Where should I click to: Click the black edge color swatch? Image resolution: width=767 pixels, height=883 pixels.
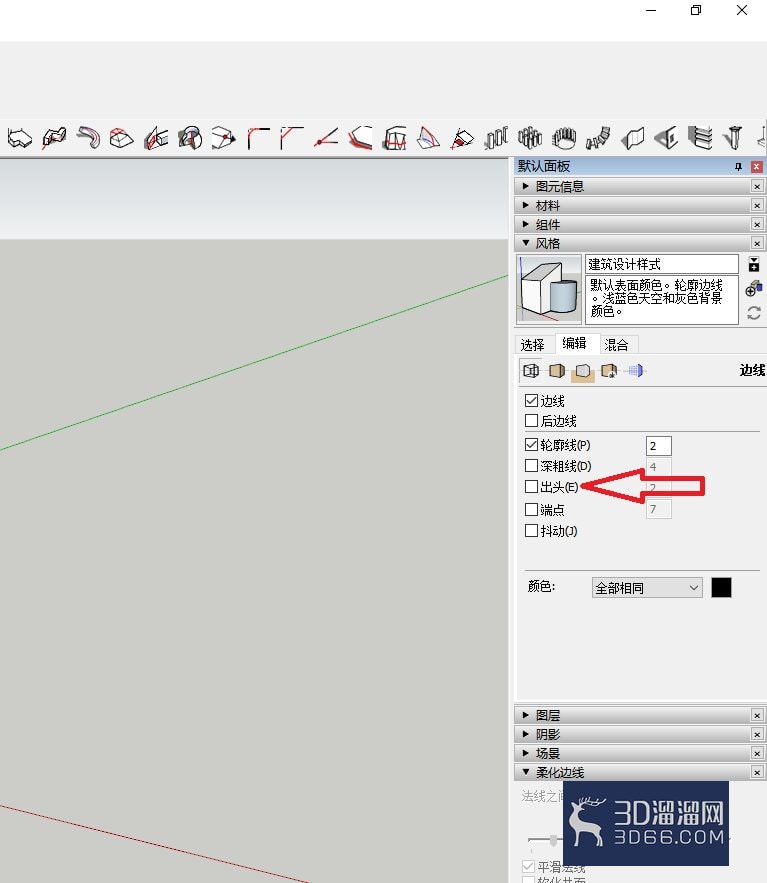tap(721, 587)
